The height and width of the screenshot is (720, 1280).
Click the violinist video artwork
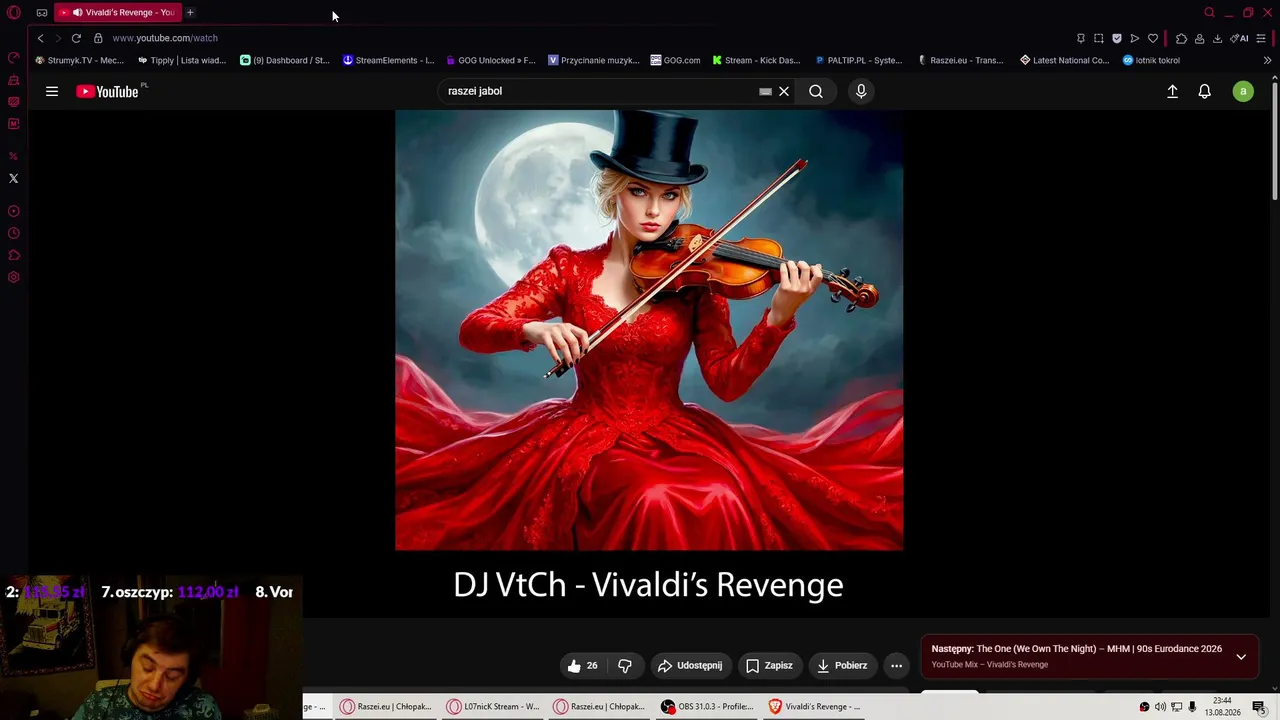coord(649,330)
